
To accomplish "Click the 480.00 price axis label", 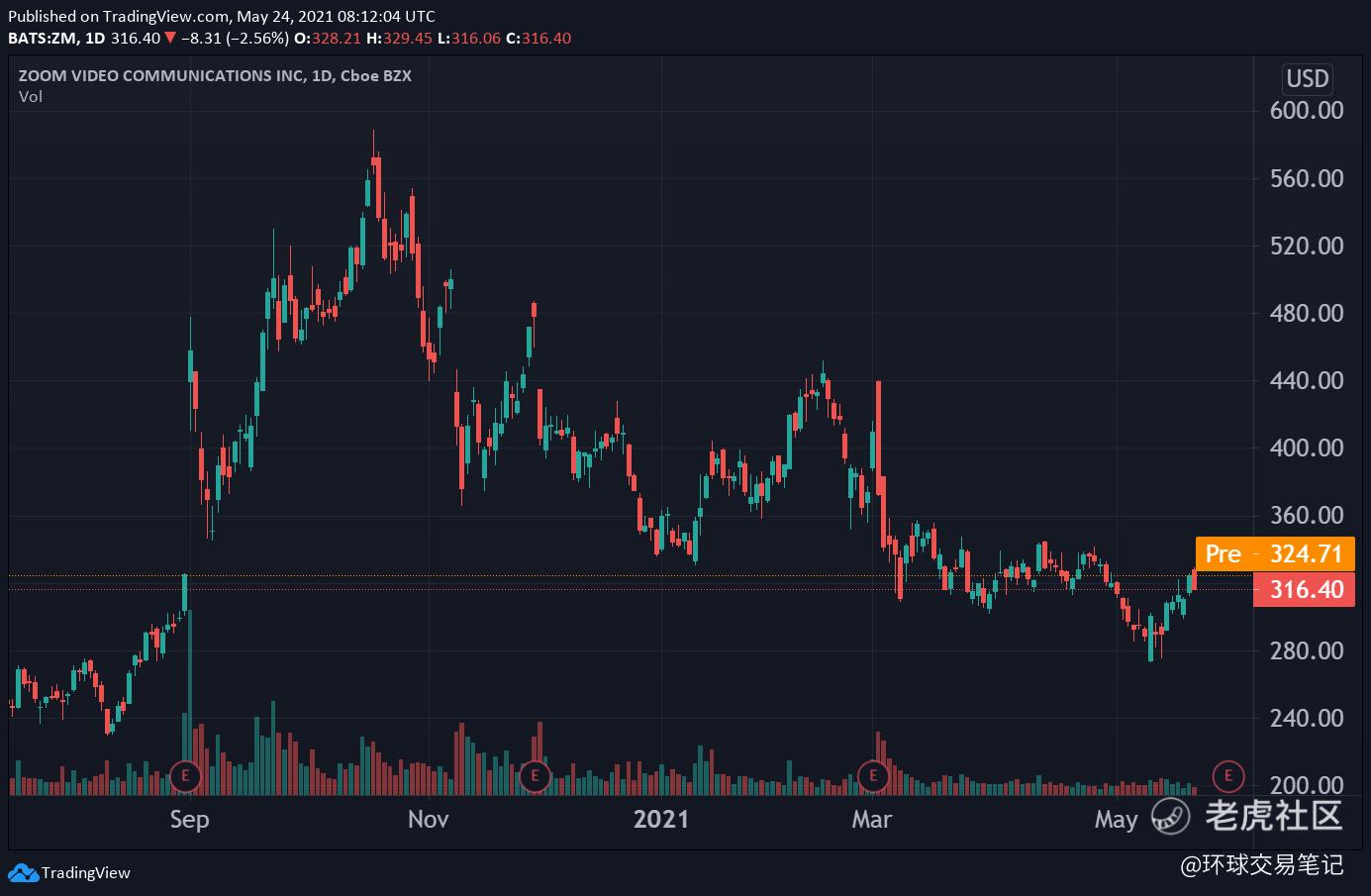I will coord(1307,313).
